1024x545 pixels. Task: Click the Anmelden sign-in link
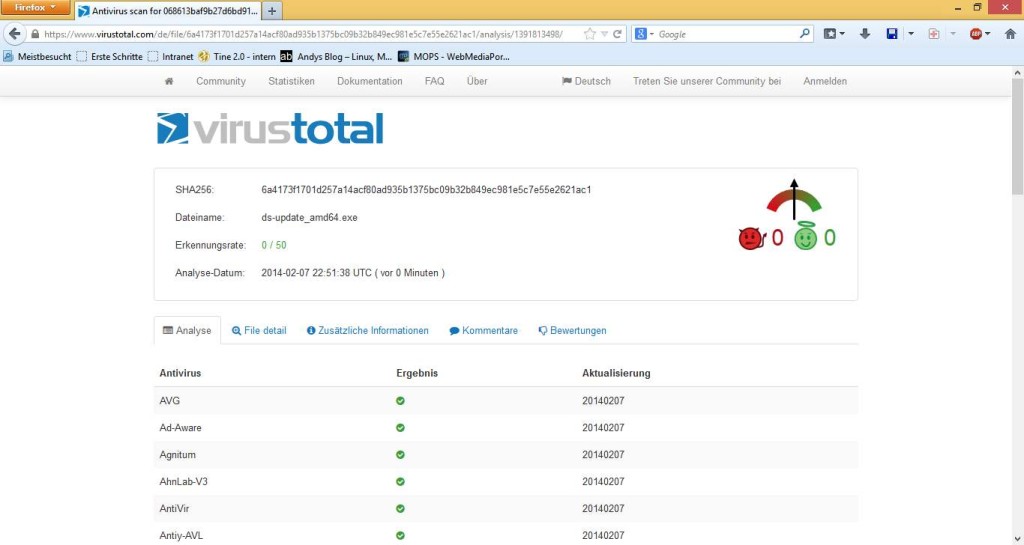click(825, 81)
